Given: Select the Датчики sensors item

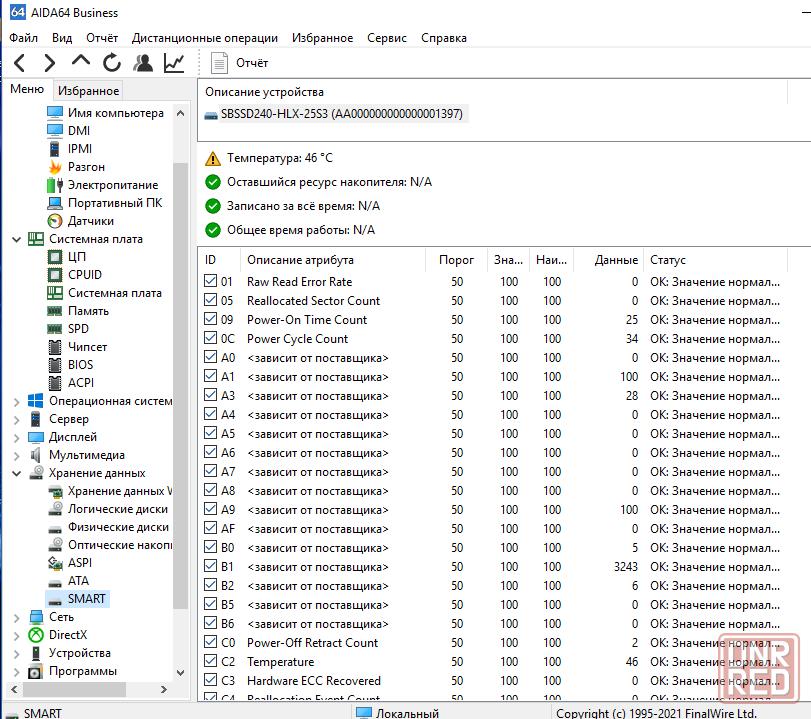Looking at the screenshot, I should click(x=90, y=221).
